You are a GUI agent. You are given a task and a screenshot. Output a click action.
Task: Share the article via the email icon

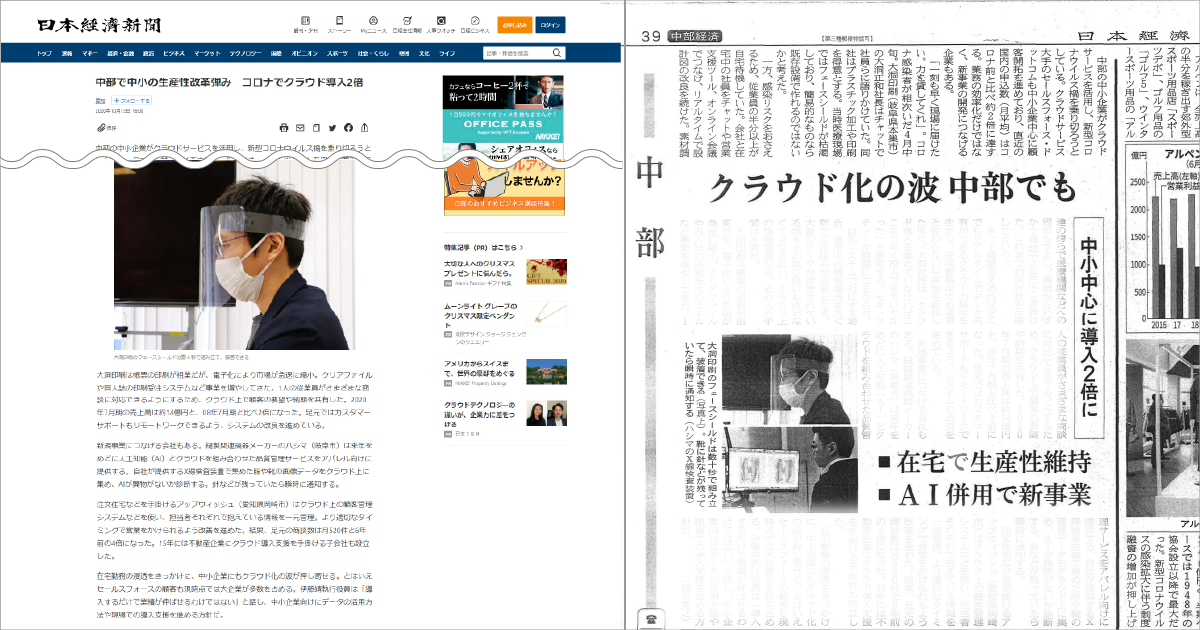(x=300, y=128)
